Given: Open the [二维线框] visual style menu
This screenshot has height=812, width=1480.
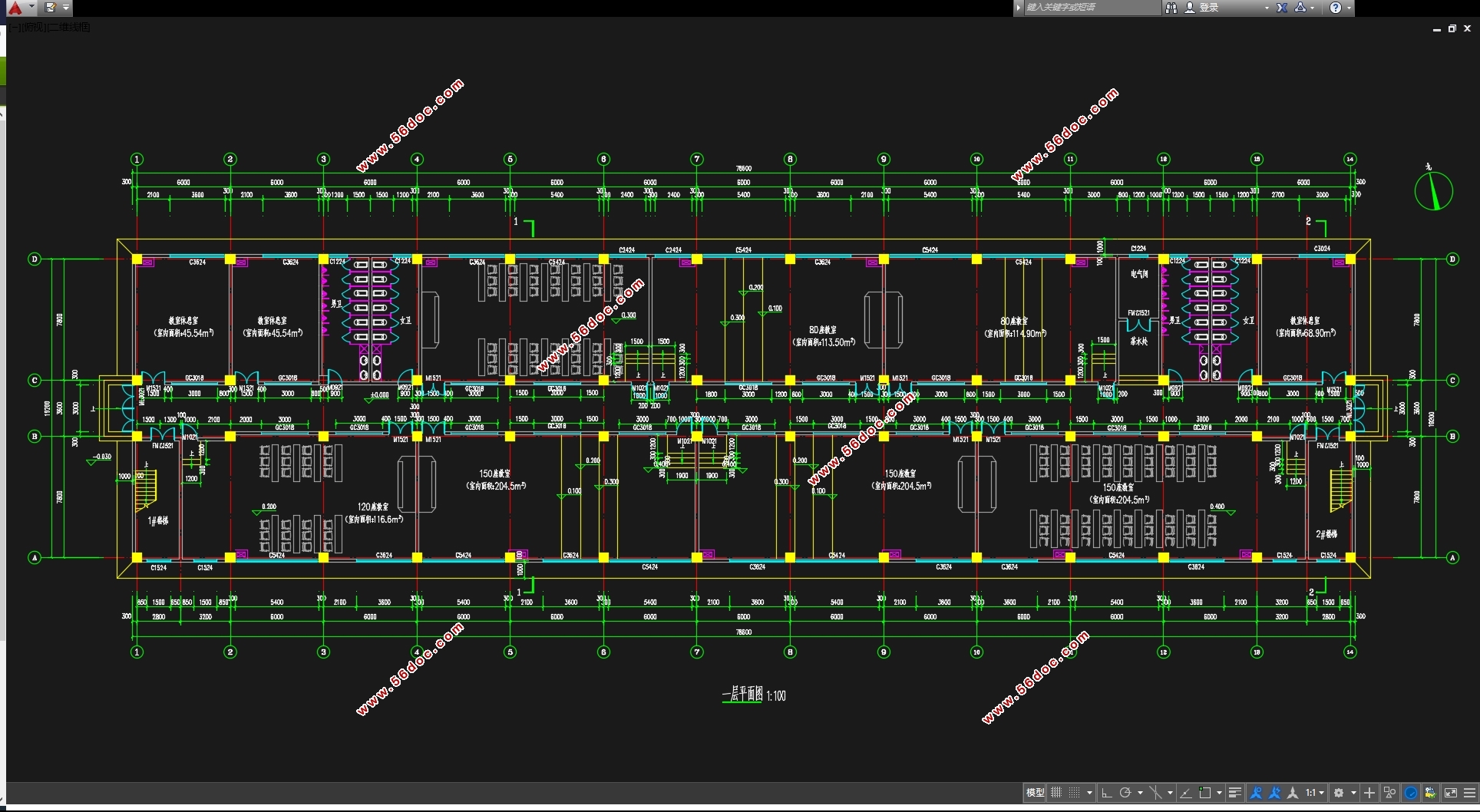Looking at the screenshot, I should click(68, 27).
